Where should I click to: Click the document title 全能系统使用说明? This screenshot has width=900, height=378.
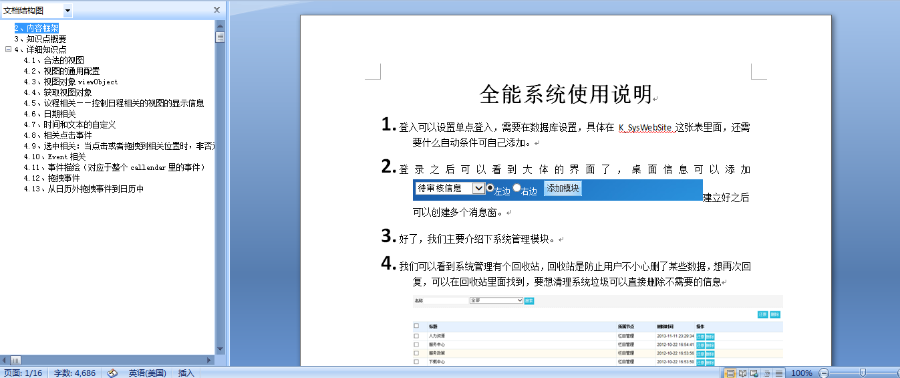(x=565, y=95)
